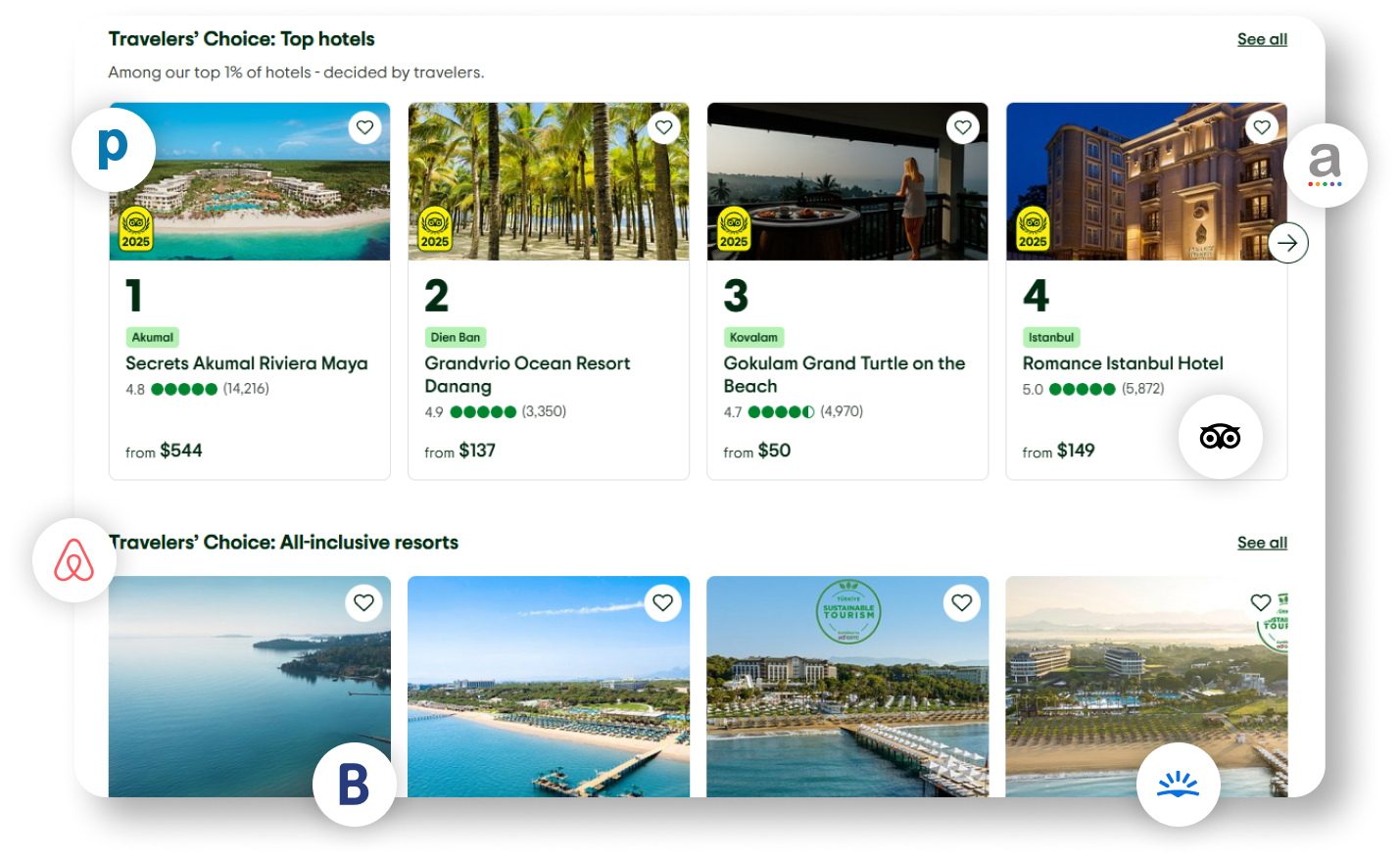Open Gokulam Grand Turtle on the Beach title
The height and width of the screenshot is (859, 1400).
coord(844,374)
